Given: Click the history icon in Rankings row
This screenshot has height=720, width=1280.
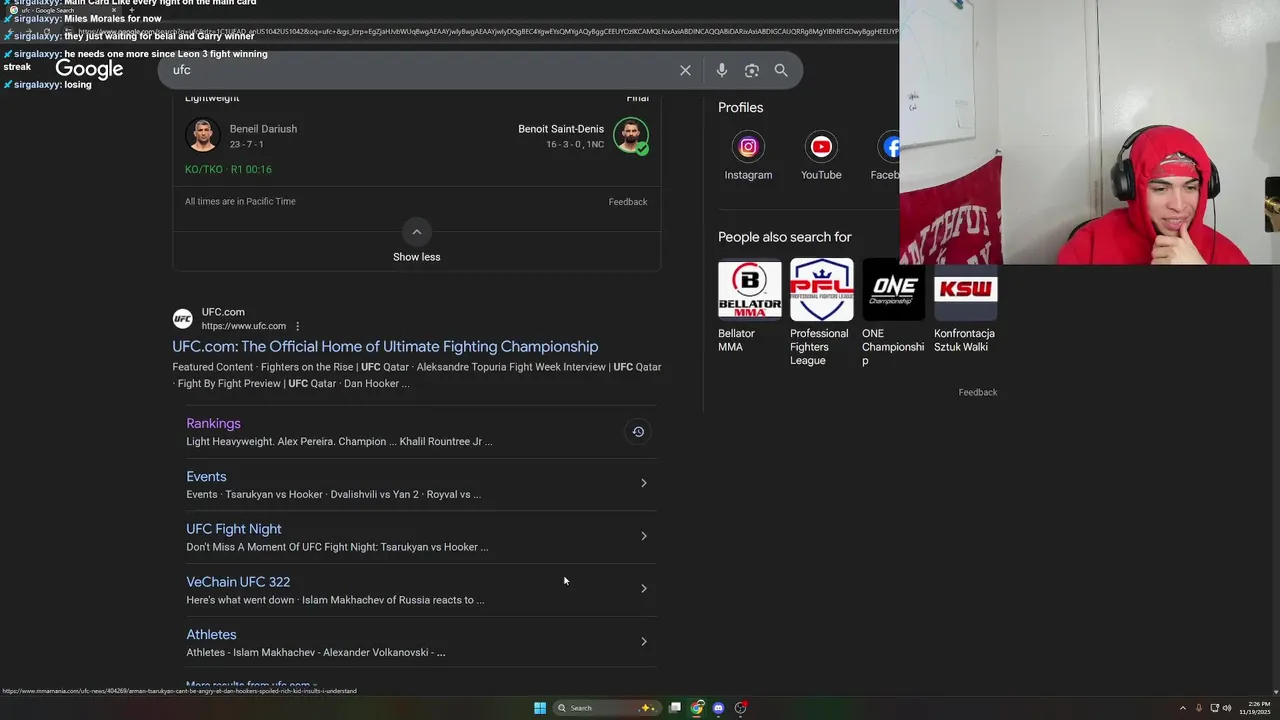Looking at the screenshot, I should click(x=638, y=432).
